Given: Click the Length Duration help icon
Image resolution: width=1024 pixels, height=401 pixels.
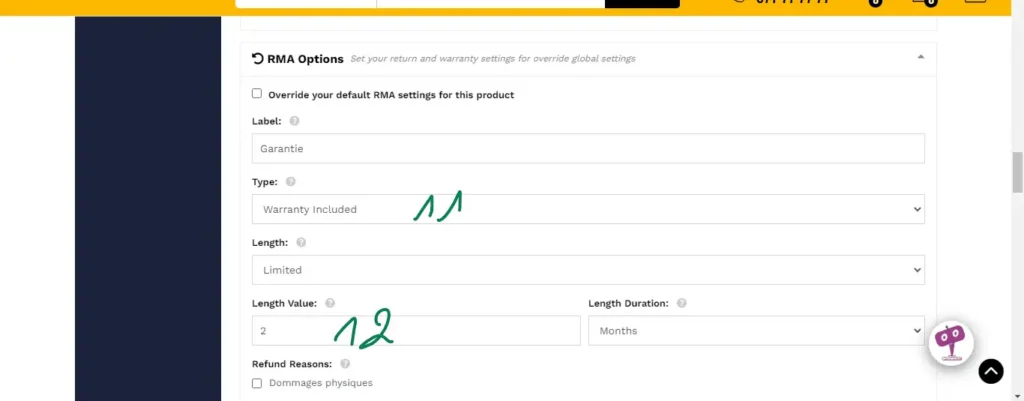Looking at the screenshot, I should 681,303.
